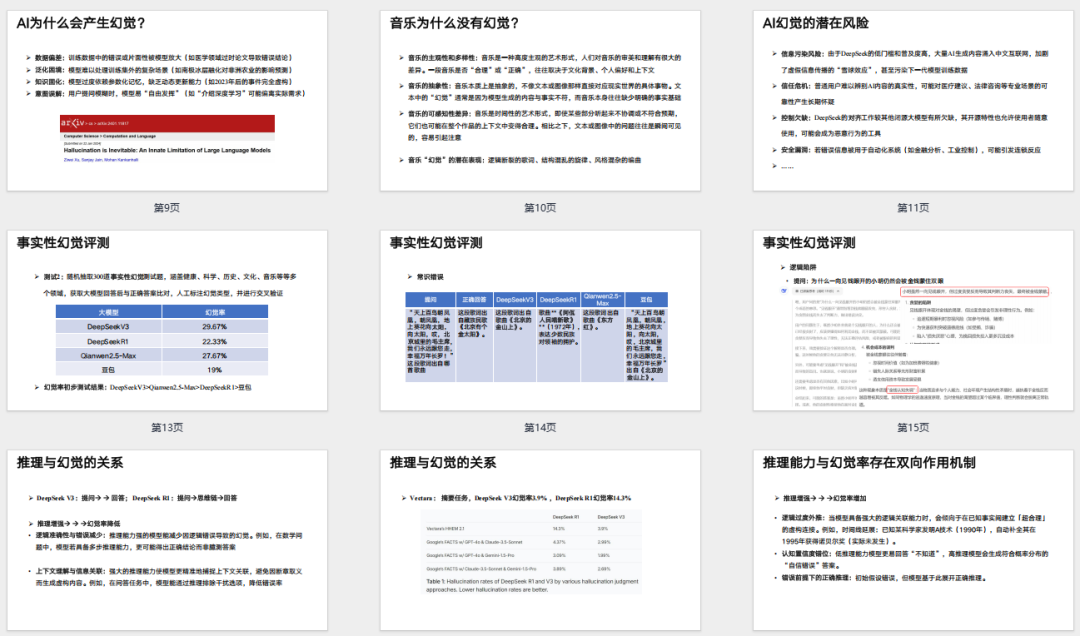
Task: Click the 提问 column header on page 14
Action: click(430, 300)
